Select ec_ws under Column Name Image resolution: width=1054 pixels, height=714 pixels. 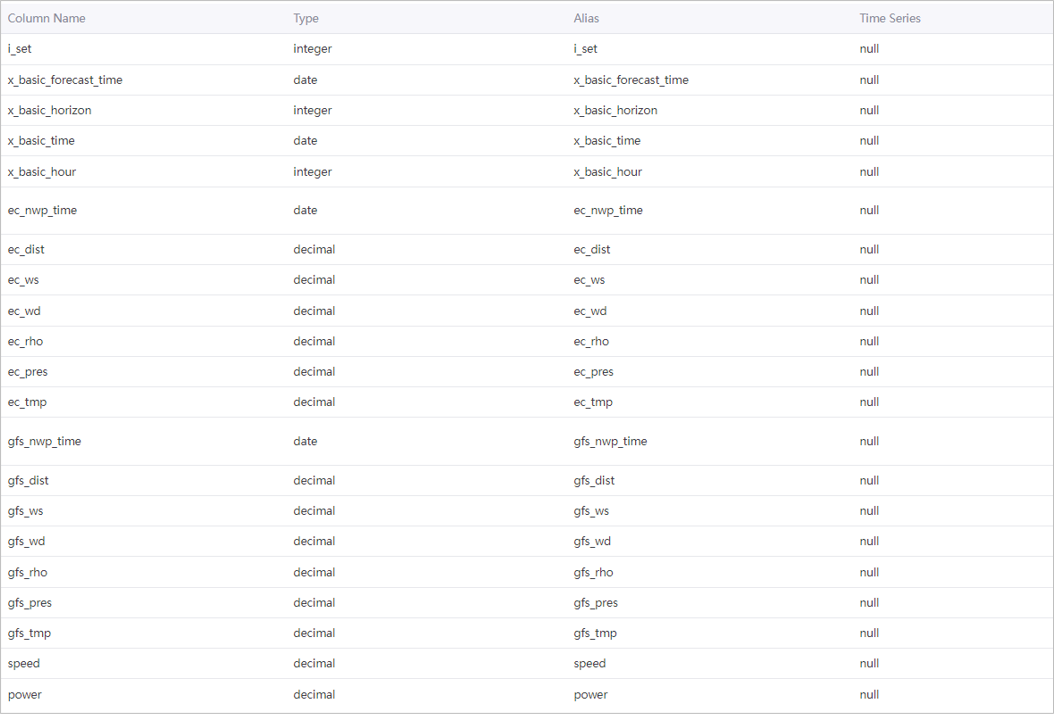tap(24, 280)
